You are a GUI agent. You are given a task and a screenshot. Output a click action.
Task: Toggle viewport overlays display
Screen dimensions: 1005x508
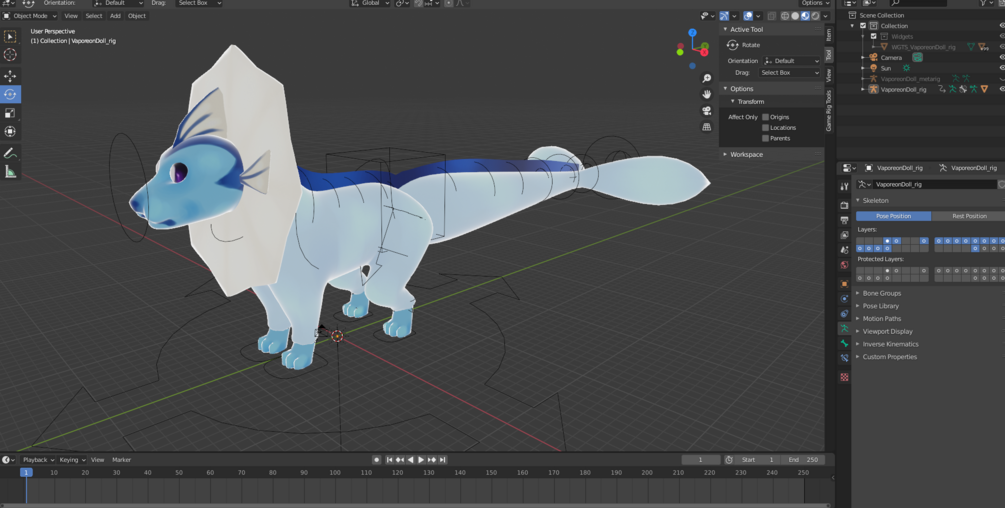click(748, 16)
